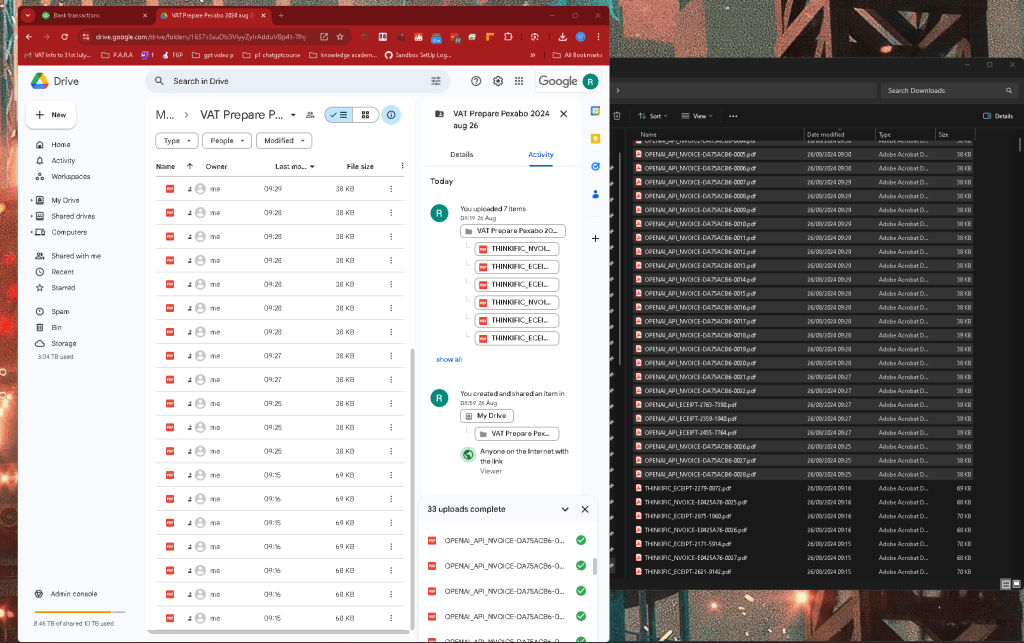Open the Chrome tab search dropdown
The width and height of the screenshot is (1024, 643).
[27, 15]
